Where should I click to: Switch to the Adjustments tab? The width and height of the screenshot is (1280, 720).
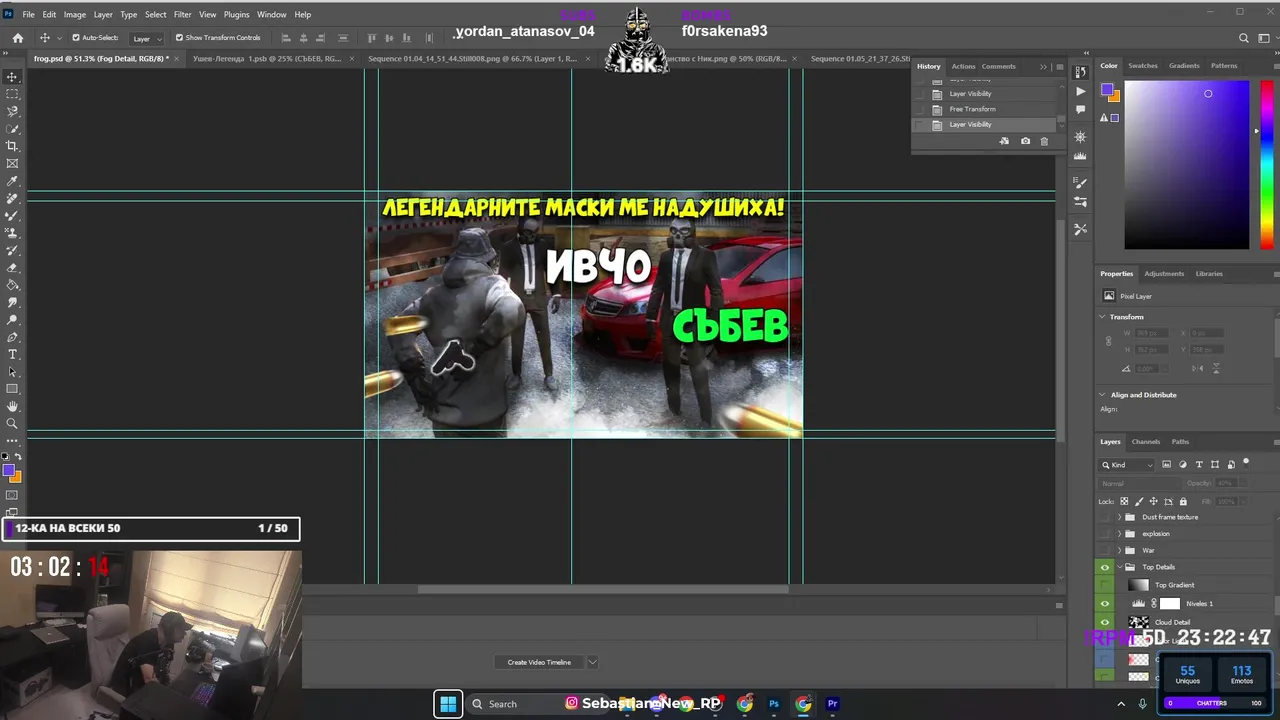tap(1164, 274)
